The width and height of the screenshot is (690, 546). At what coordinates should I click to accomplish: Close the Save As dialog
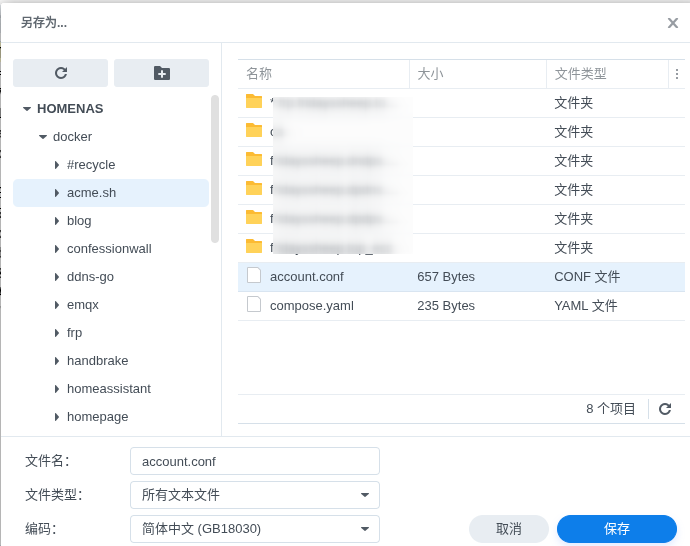(673, 23)
